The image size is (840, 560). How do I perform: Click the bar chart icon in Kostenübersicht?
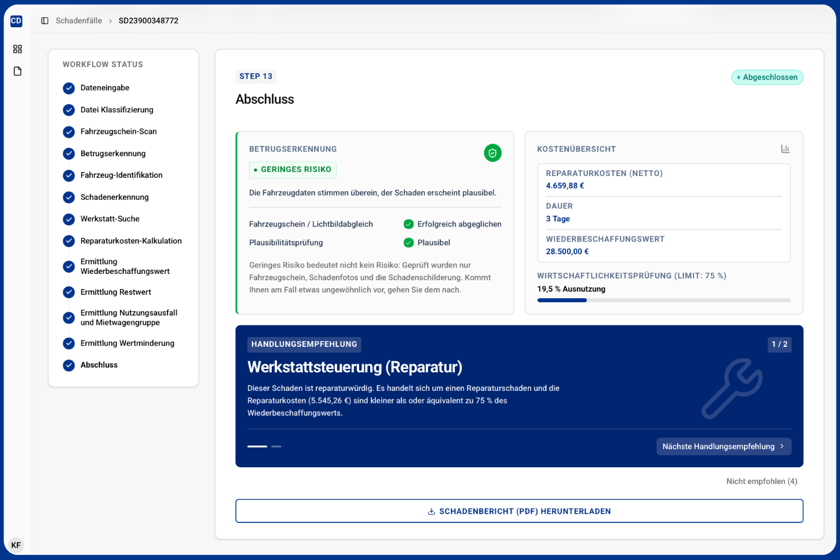pyautogui.click(x=785, y=149)
